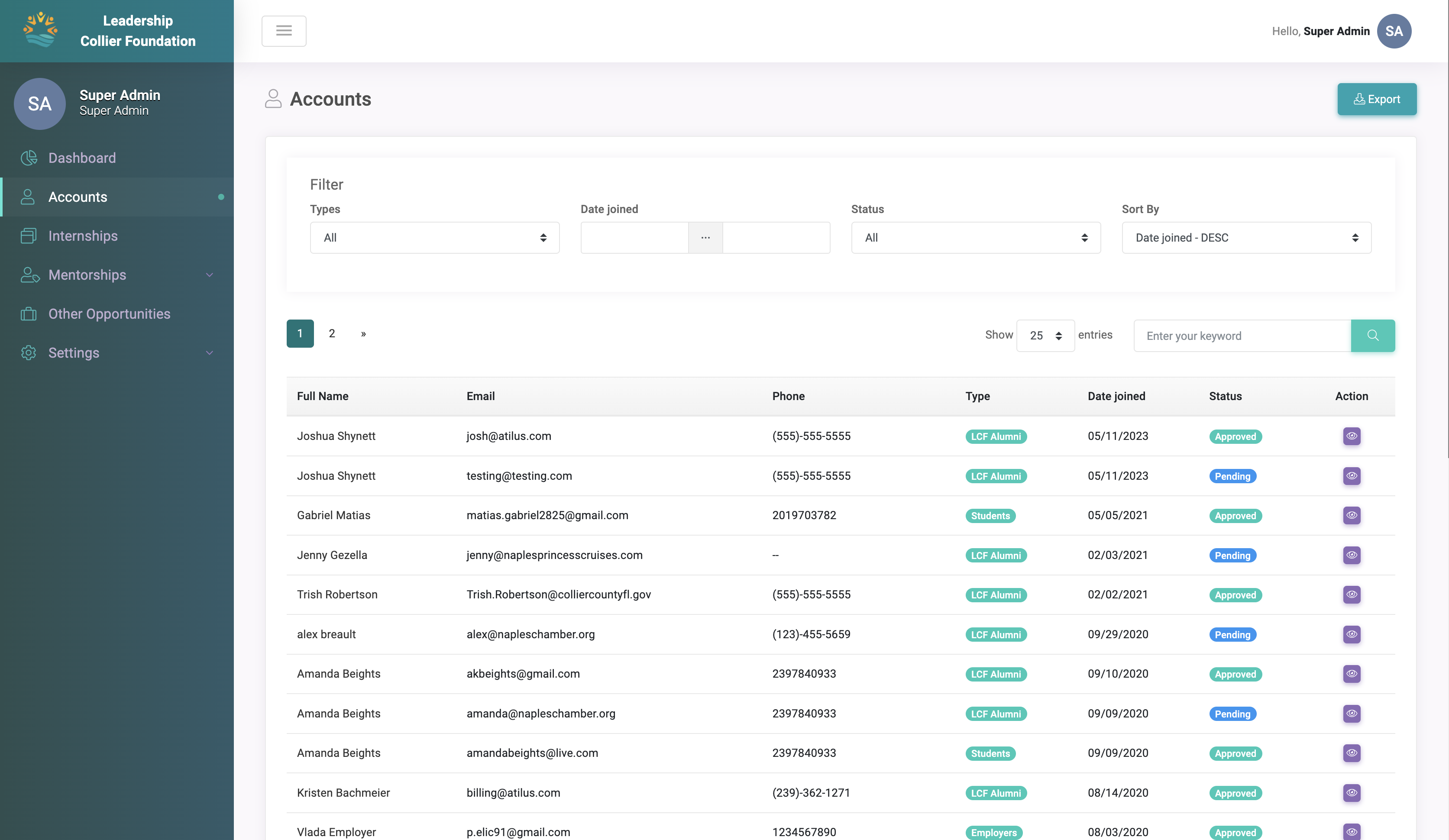The image size is (1449, 840).
Task: View alex breault account via eye icon
Action: pyautogui.click(x=1351, y=634)
